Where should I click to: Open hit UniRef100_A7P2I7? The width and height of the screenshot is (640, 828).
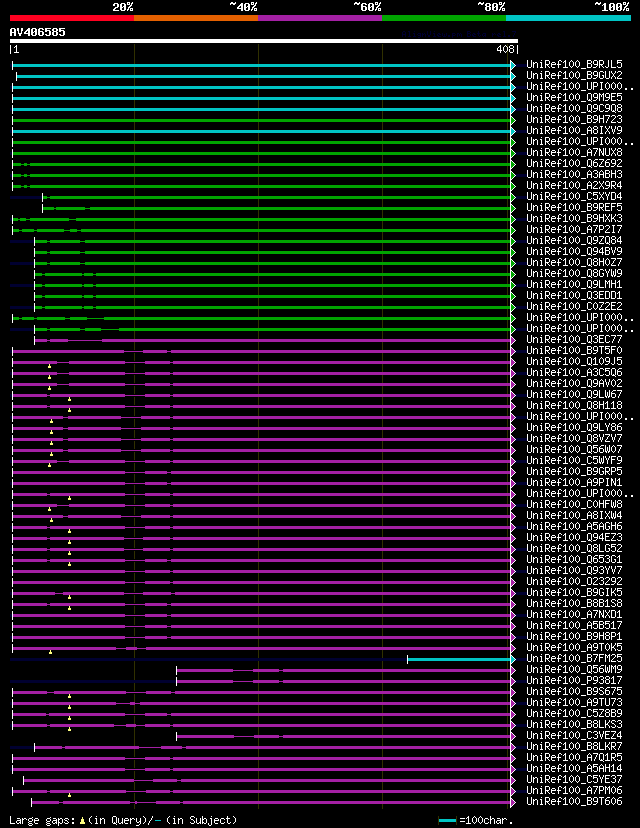click(x=574, y=230)
